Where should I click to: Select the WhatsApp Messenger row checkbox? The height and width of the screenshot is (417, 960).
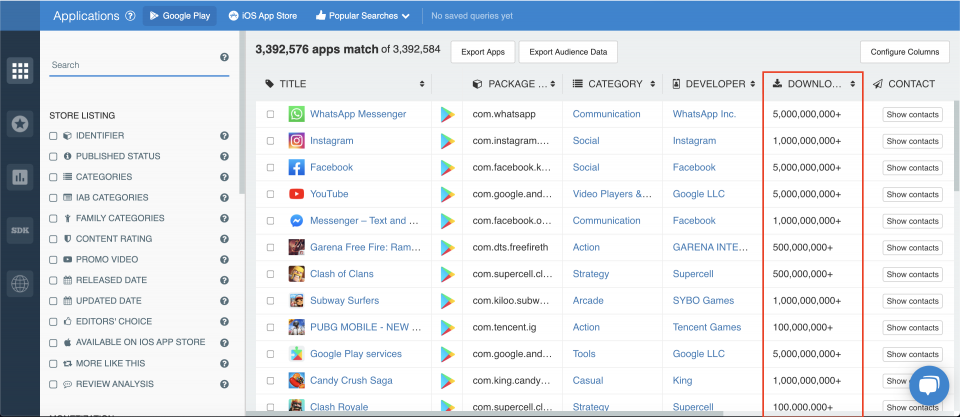[x=271, y=114]
